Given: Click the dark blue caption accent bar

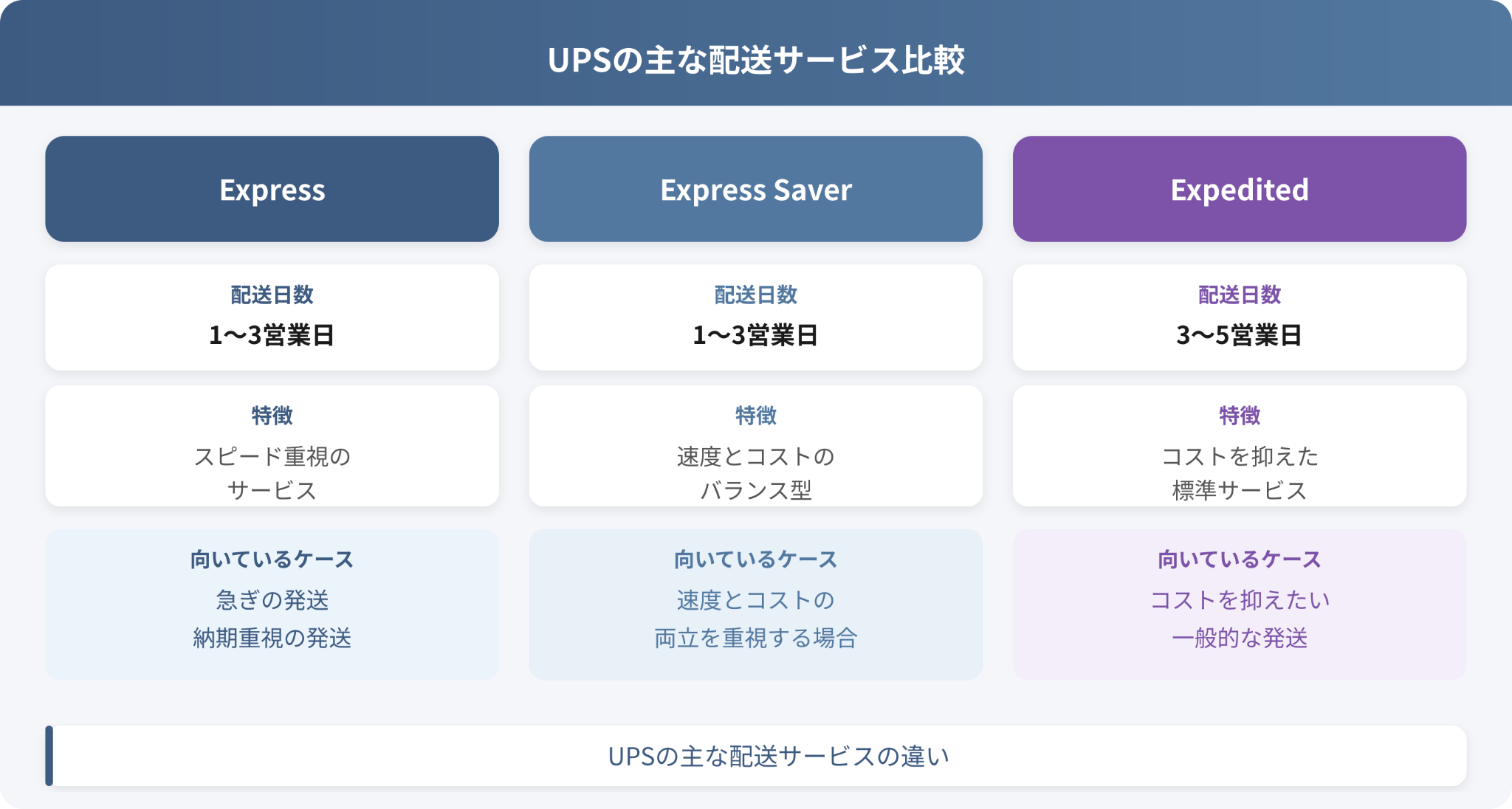Looking at the screenshot, I should pyautogui.click(x=49, y=756).
